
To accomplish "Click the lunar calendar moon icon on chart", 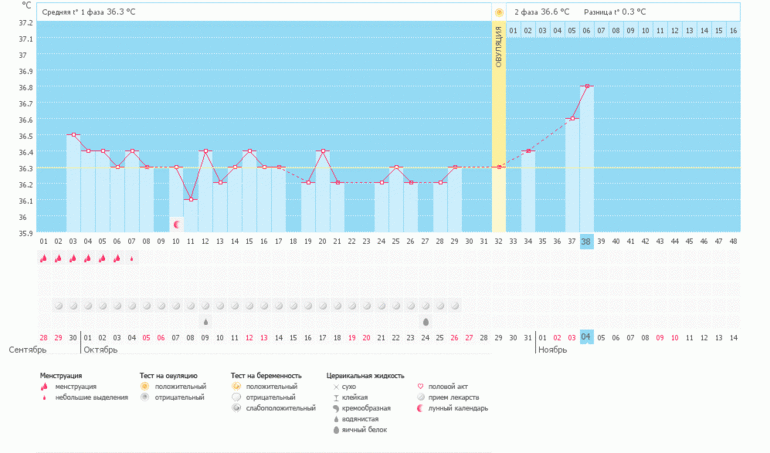I will click(x=177, y=224).
